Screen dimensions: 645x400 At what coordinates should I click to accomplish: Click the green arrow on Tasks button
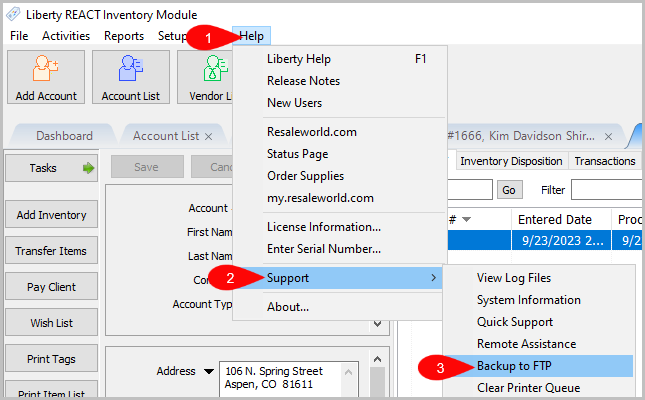pyautogui.click(x=88, y=168)
